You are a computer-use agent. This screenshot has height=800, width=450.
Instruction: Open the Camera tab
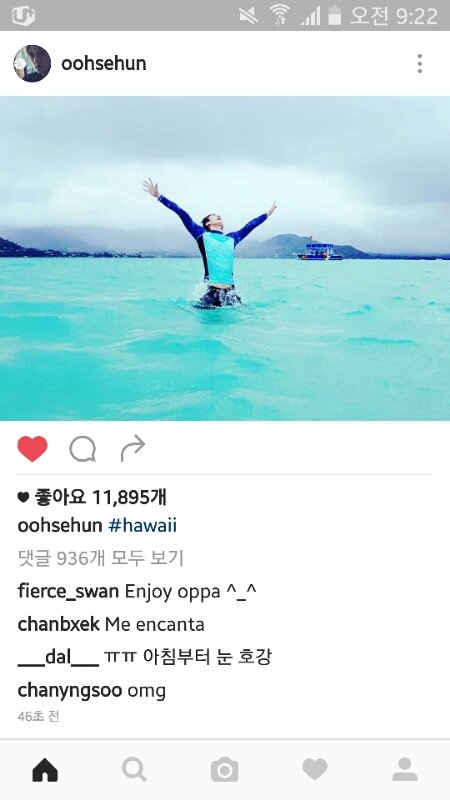224,770
